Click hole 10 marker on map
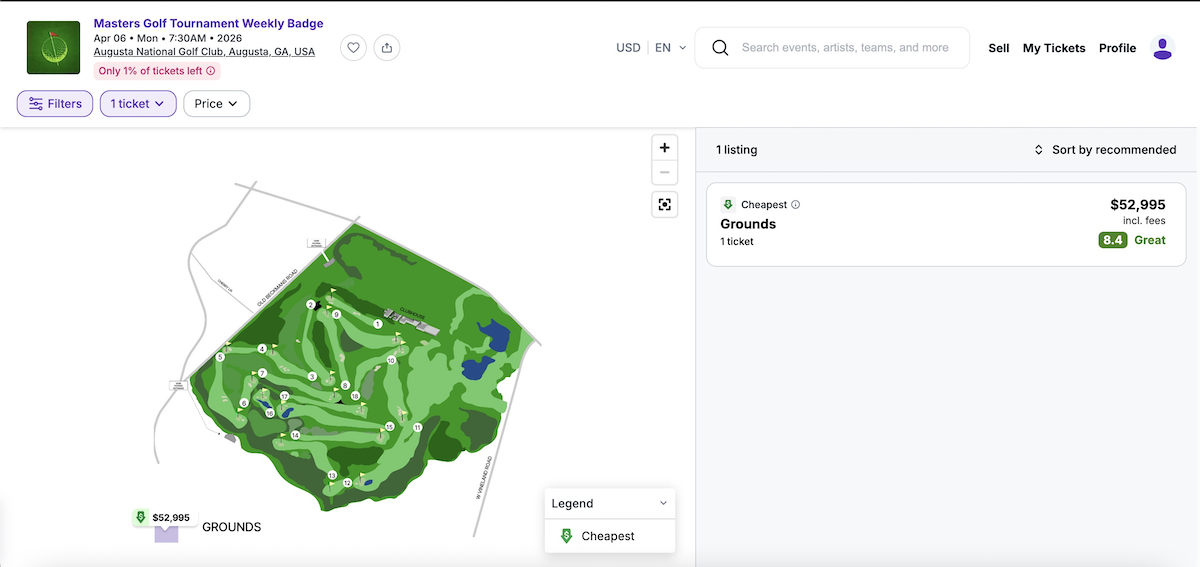Viewport: 1200px width, 567px height. click(391, 360)
